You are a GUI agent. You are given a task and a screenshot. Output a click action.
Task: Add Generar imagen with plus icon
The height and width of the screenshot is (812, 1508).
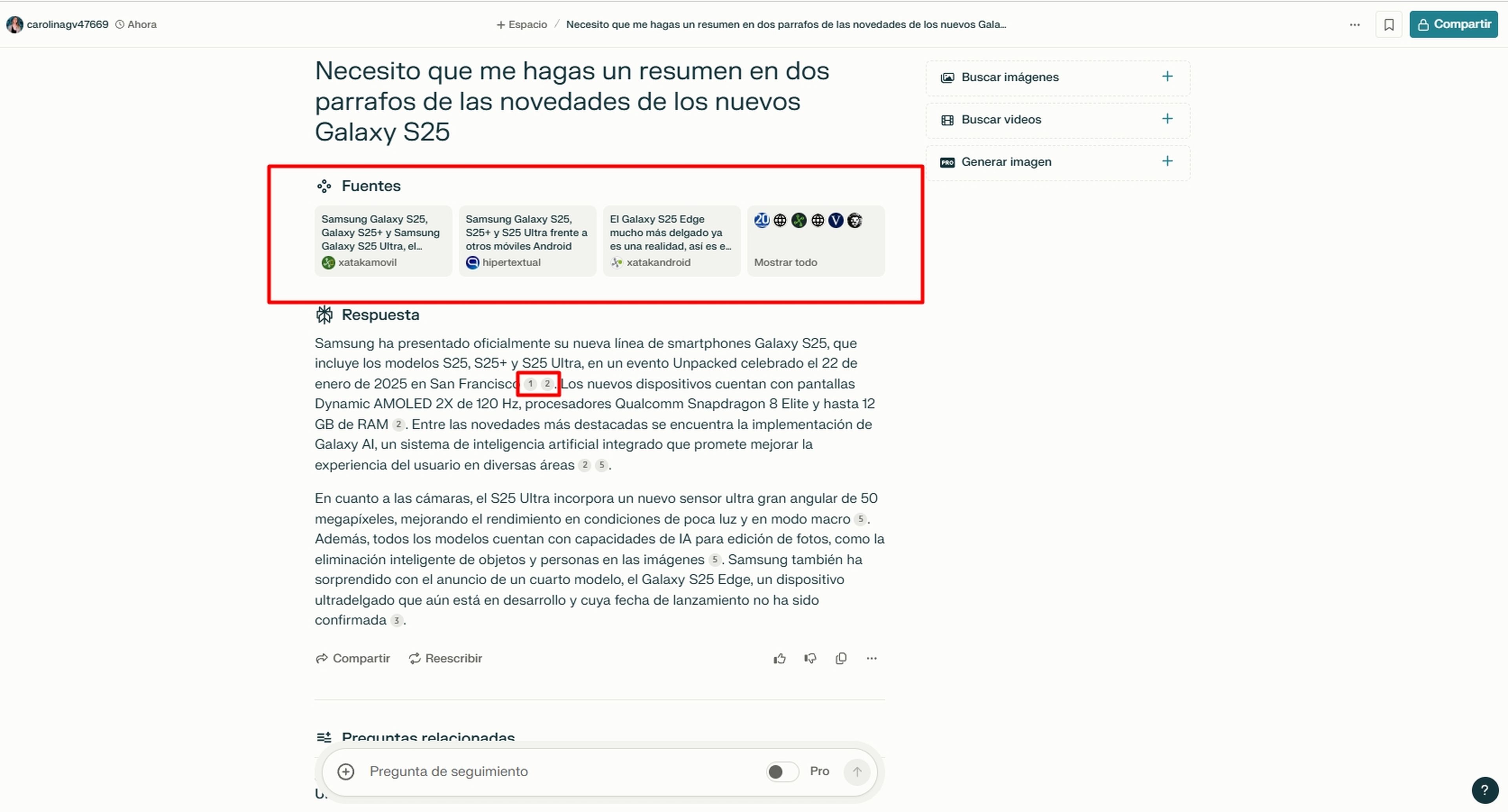click(x=1167, y=161)
